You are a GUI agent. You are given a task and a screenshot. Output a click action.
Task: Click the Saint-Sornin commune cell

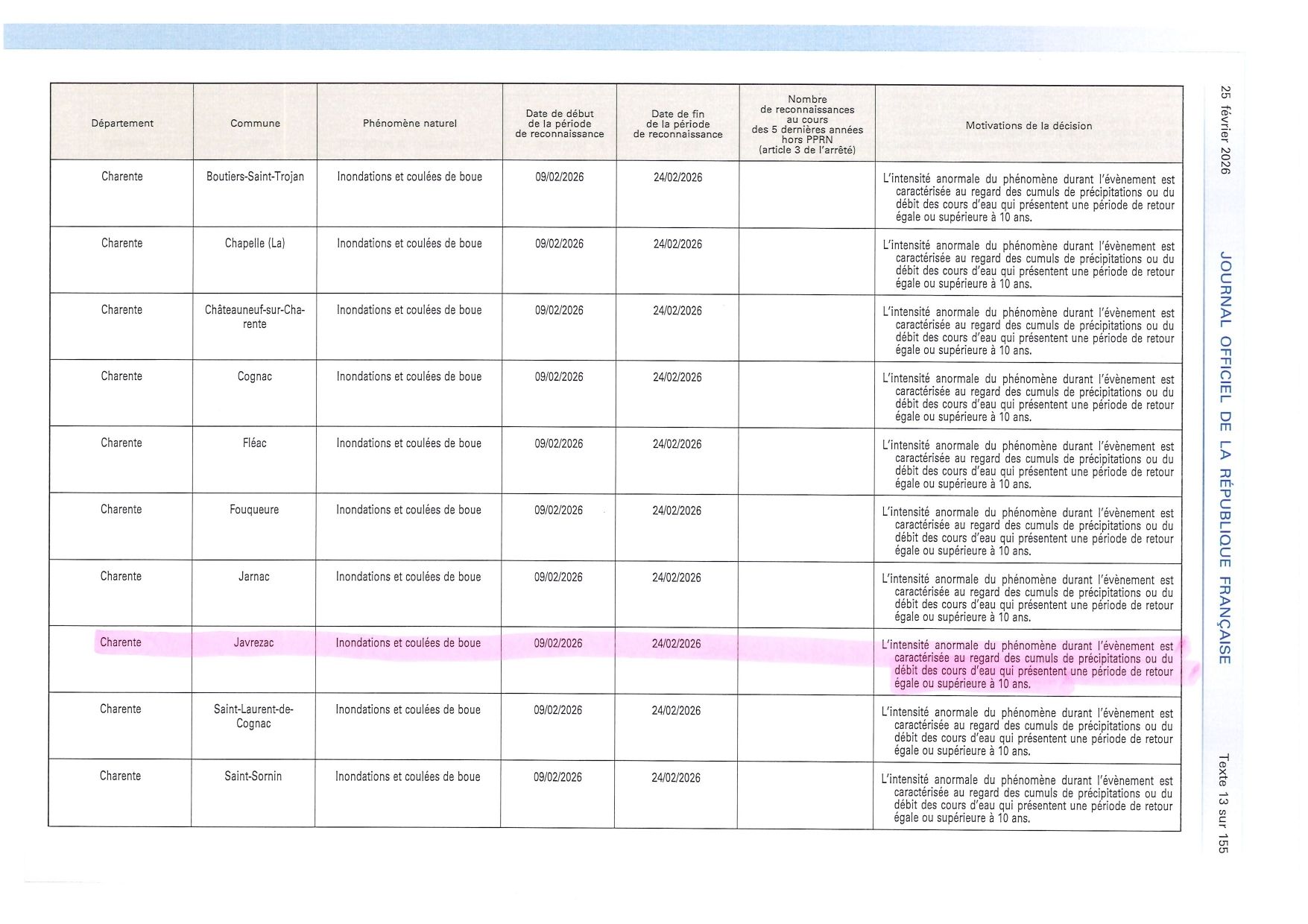(253, 776)
